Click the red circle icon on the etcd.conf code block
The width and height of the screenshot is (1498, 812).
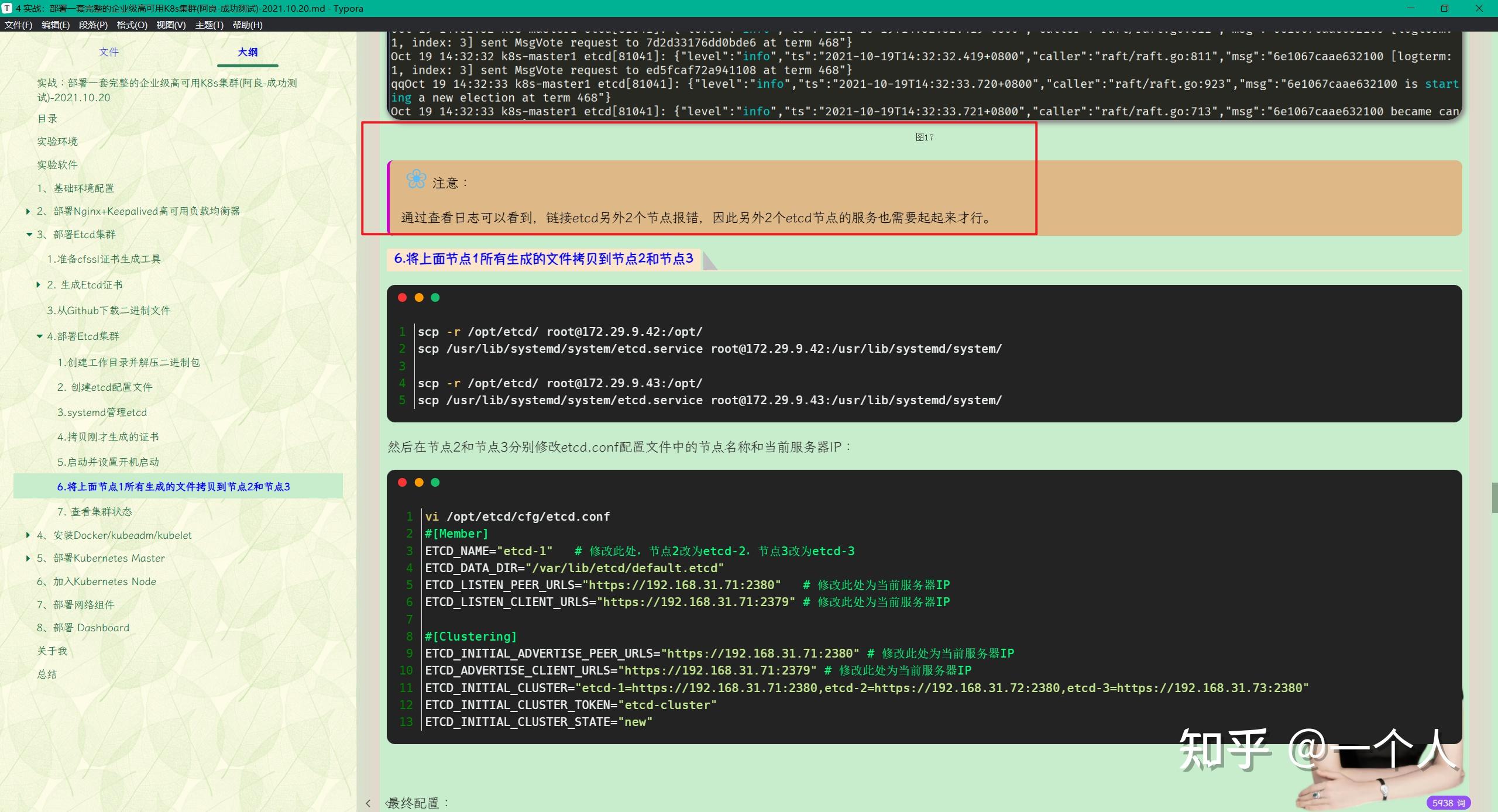click(x=403, y=483)
